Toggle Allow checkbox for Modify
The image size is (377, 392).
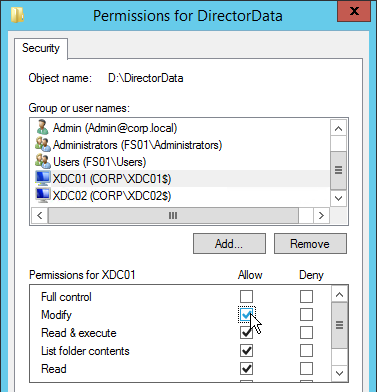tap(246, 314)
